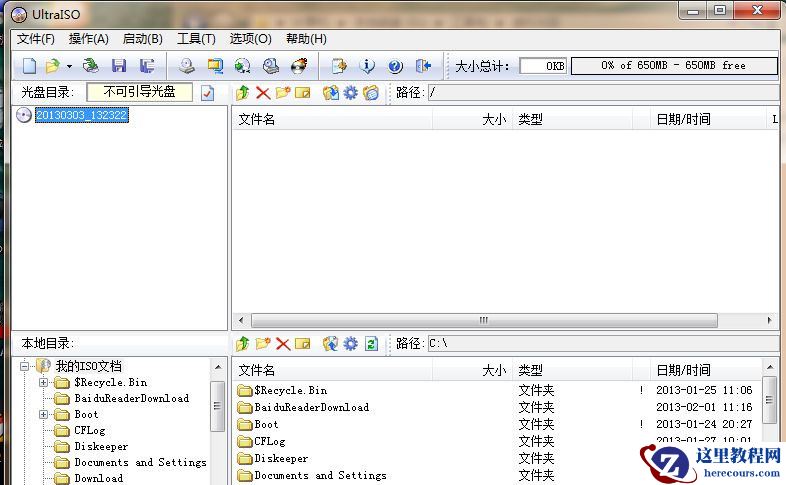Screen dimensions: 786x485
Task: Click the 类型 column header in disc file list
Action: pyautogui.click(x=572, y=119)
